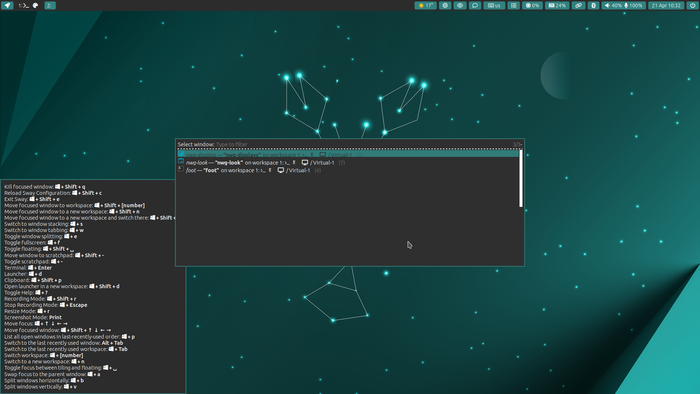700x394 pixels.
Task: Select the foot window entry
Action: point(348,170)
